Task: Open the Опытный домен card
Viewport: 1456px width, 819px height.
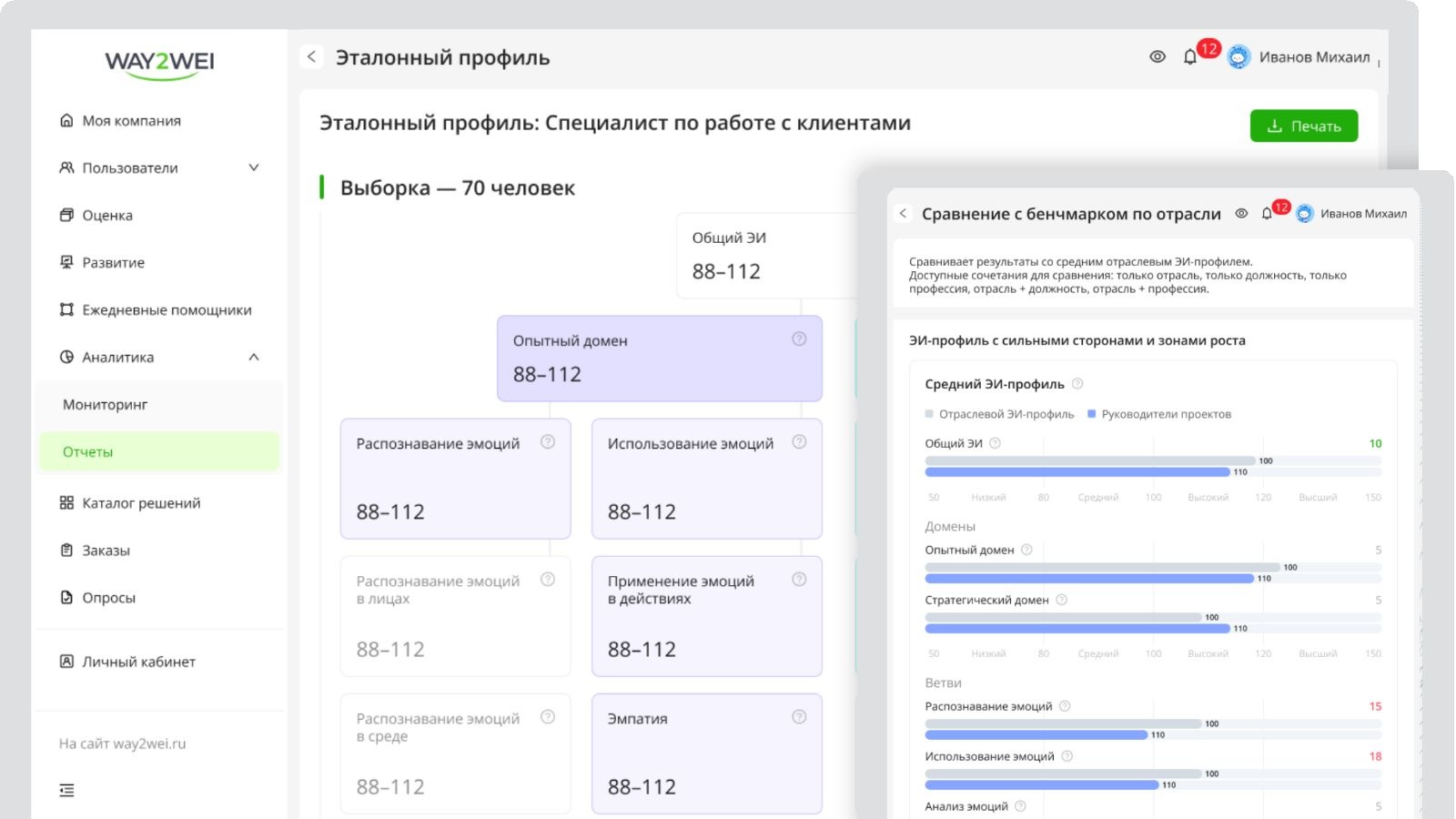Action: pyautogui.click(x=659, y=359)
